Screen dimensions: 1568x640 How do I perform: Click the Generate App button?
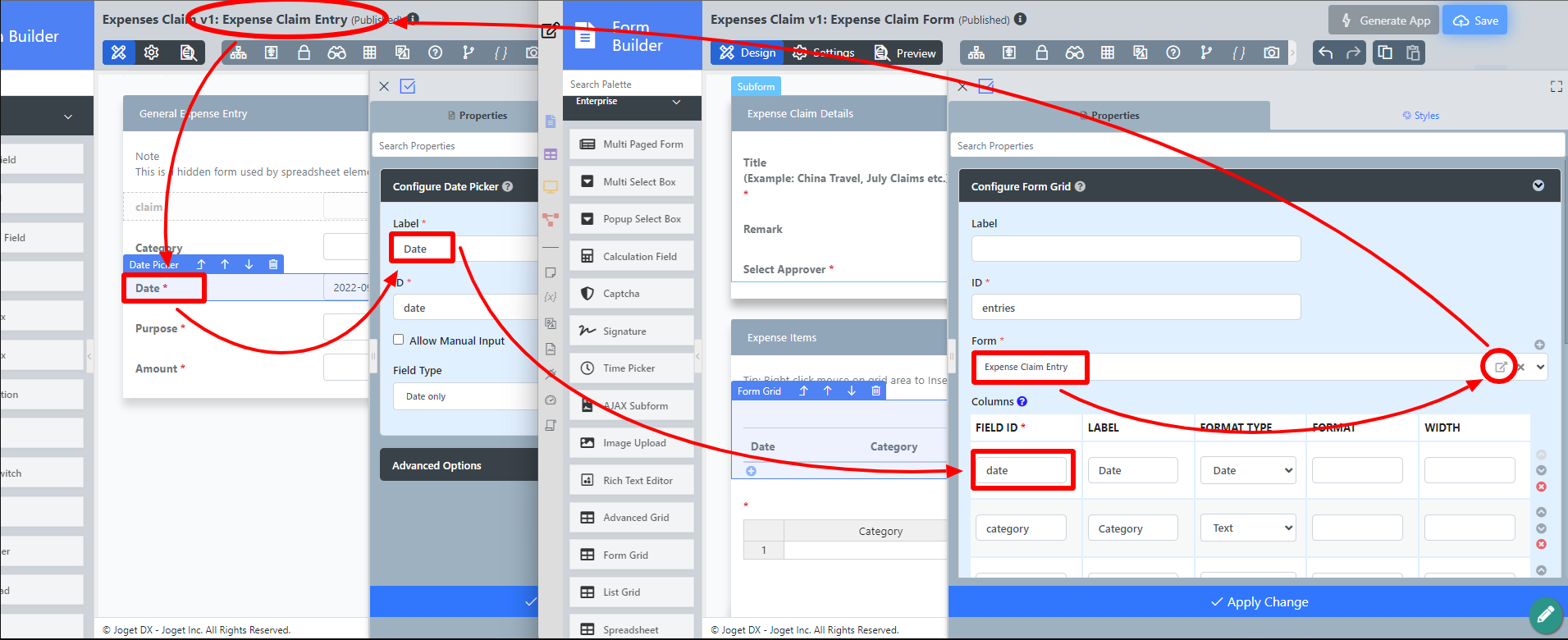tap(1383, 21)
